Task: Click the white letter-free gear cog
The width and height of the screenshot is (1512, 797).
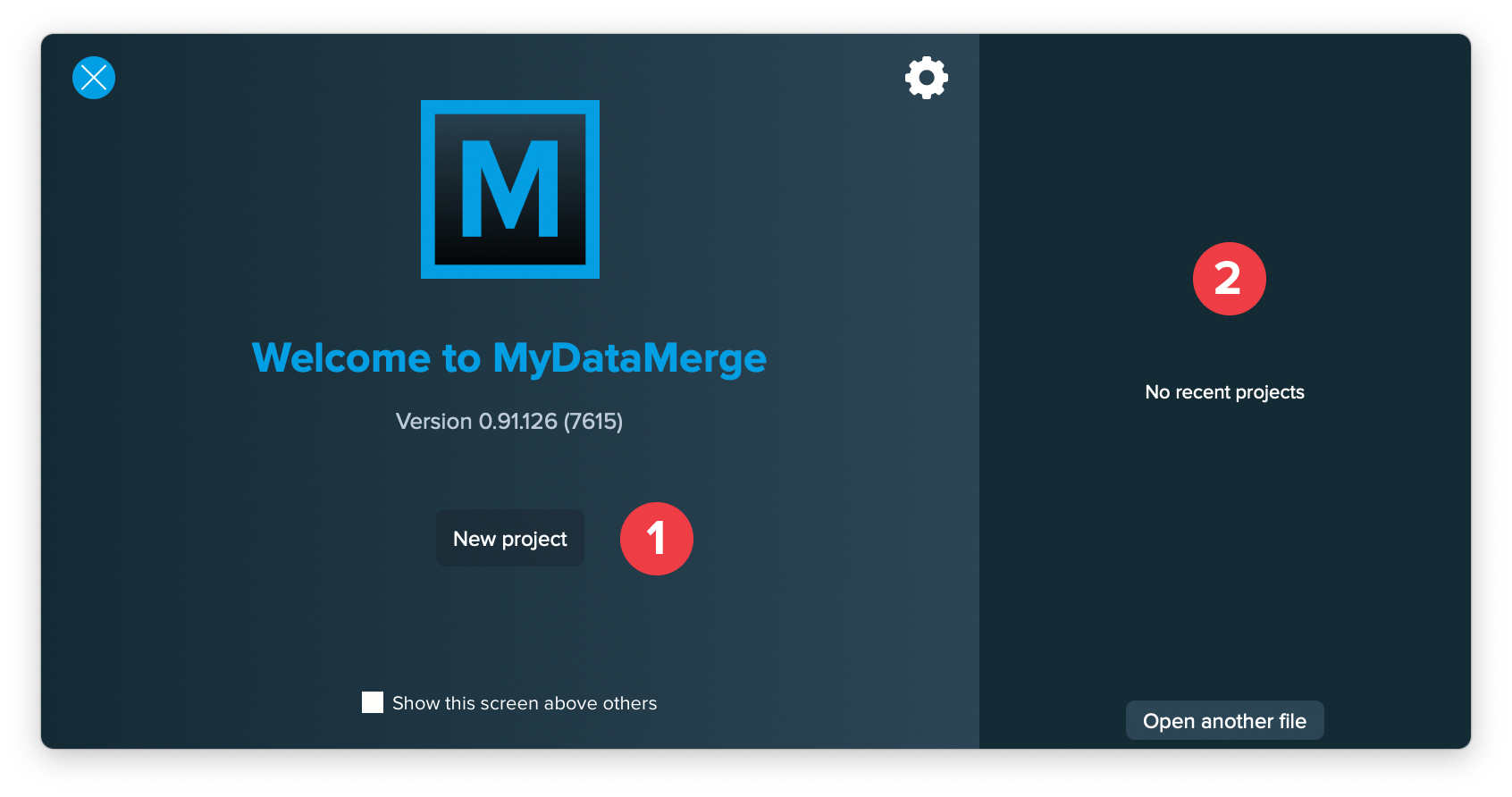Action: (926, 78)
